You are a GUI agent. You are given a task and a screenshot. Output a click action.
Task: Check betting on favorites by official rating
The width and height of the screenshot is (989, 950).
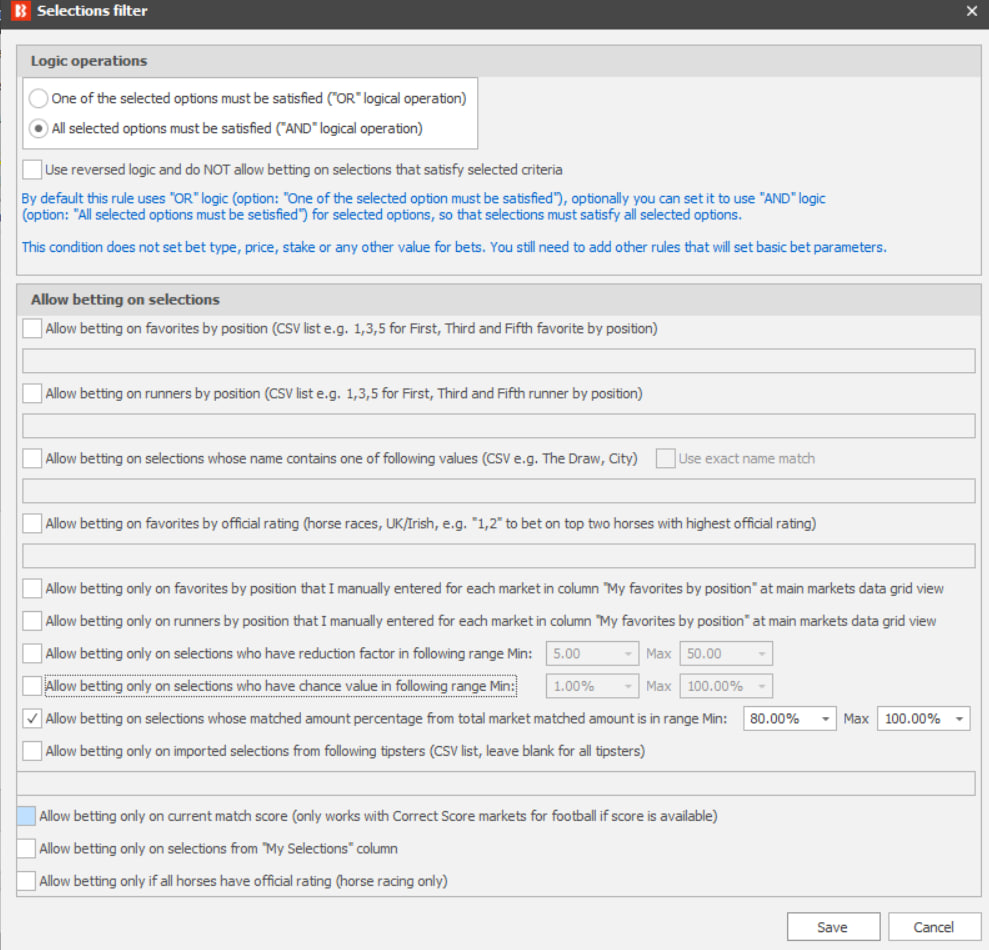(32, 524)
